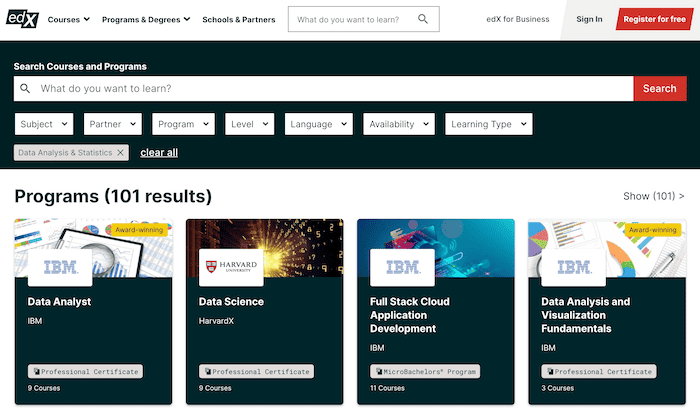Click Award-winning badge on Visualization Fundamentals card
The image size is (700, 410).
pos(652,230)
